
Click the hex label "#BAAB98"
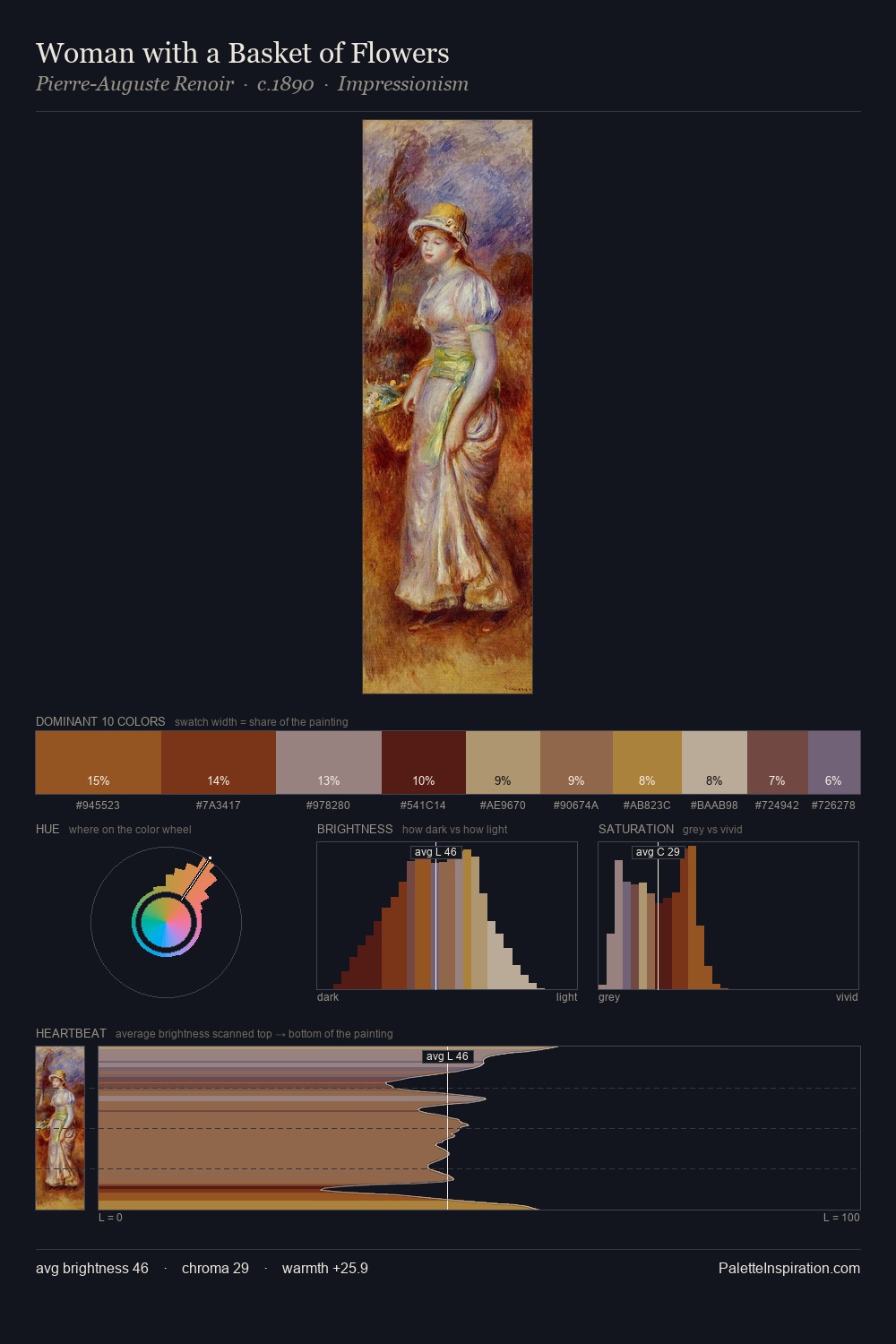pyautogui.click(x=714, y=806)
